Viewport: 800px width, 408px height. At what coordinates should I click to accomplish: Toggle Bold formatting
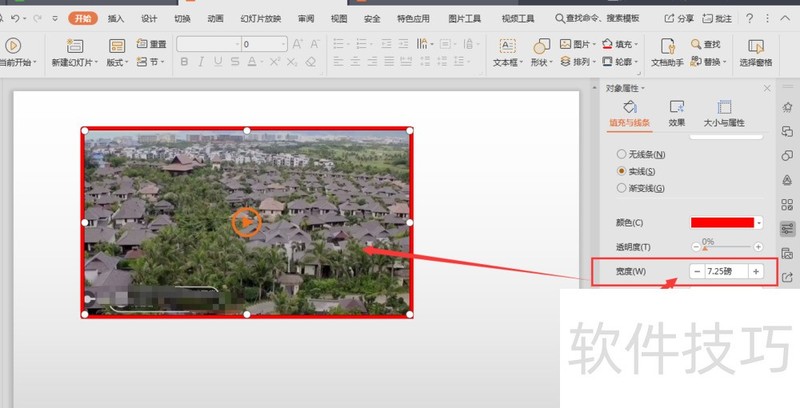click(x=184, y=62)
